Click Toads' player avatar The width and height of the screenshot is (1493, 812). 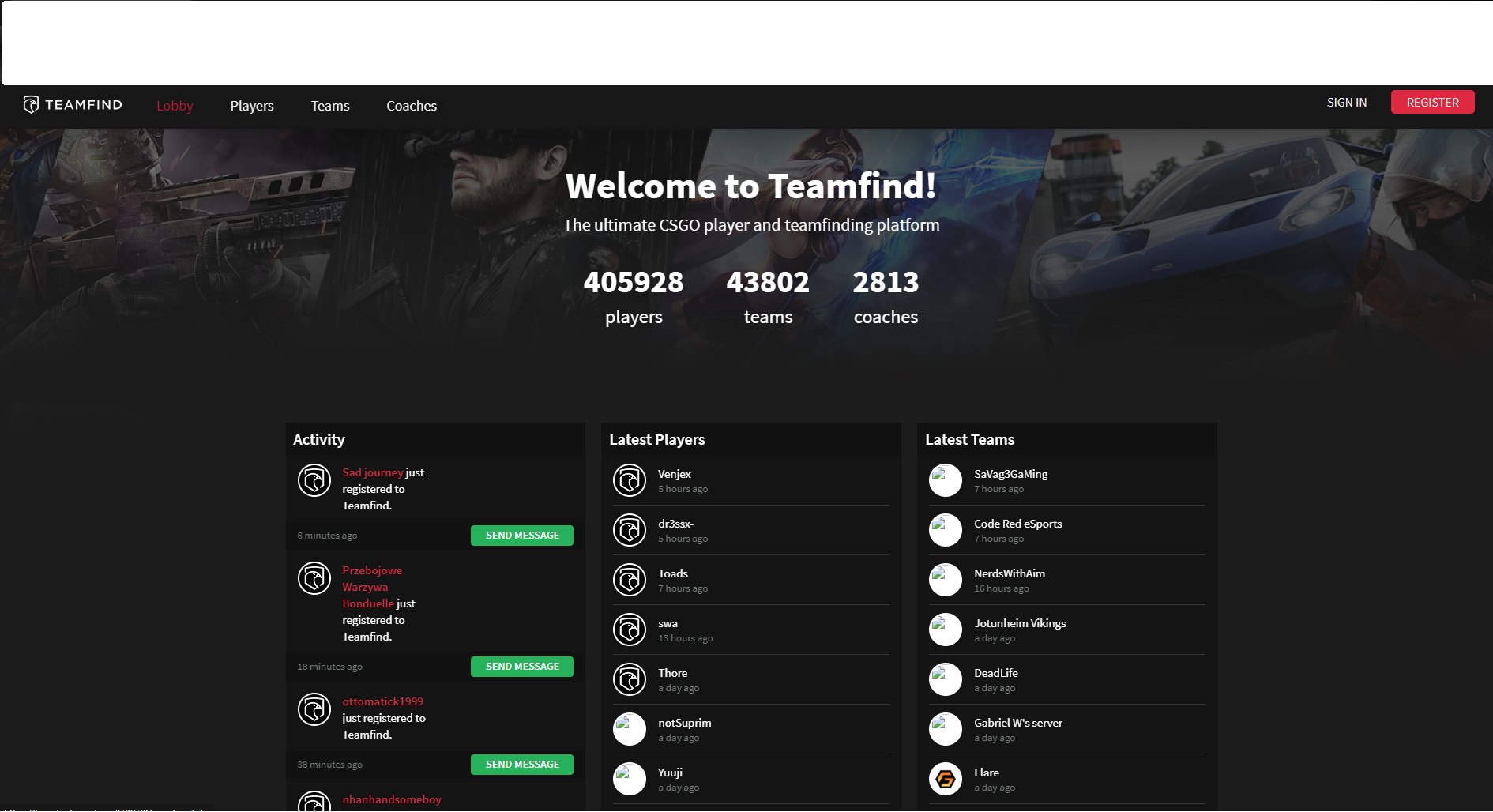click(x=630, y=580)
